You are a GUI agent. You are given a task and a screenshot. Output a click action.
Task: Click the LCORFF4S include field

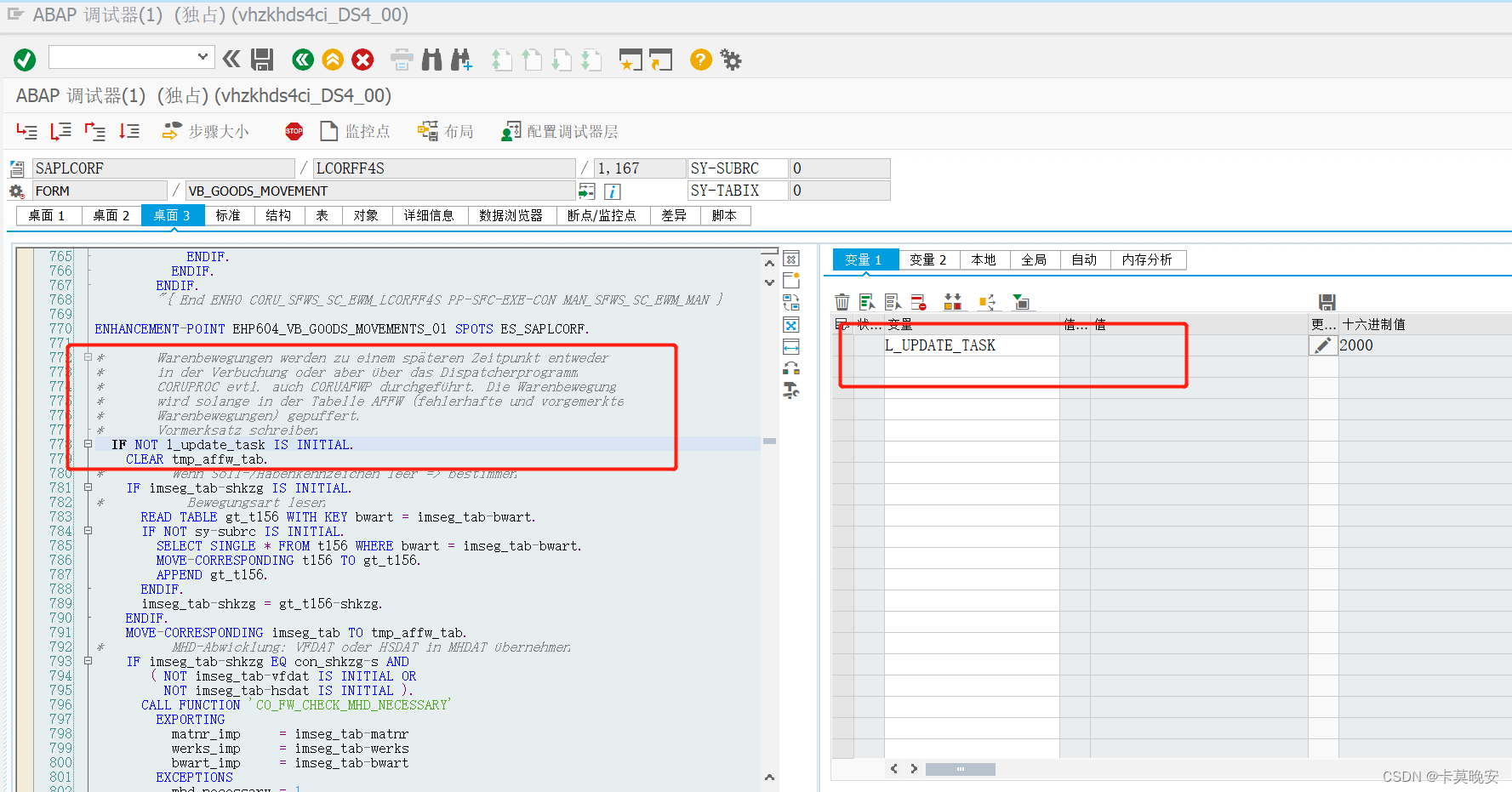pyautogui.click(x=444, y=168)
